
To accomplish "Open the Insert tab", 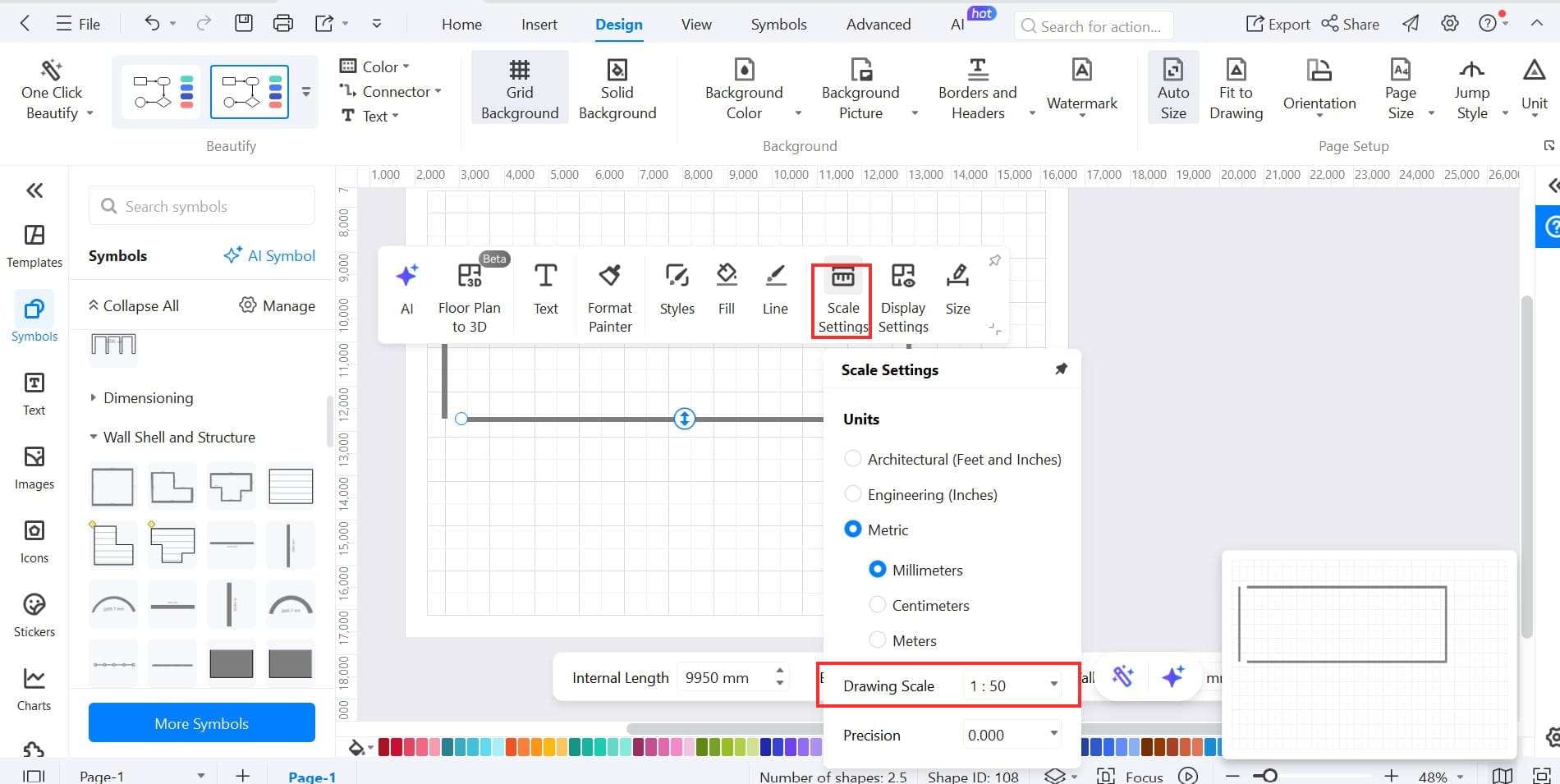I will pos(539,25).
